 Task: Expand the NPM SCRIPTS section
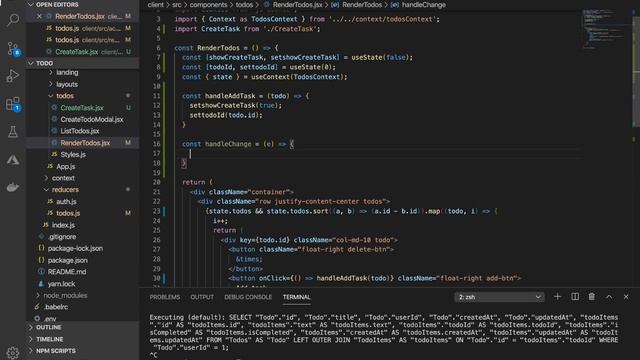click(x=56, y=351)
